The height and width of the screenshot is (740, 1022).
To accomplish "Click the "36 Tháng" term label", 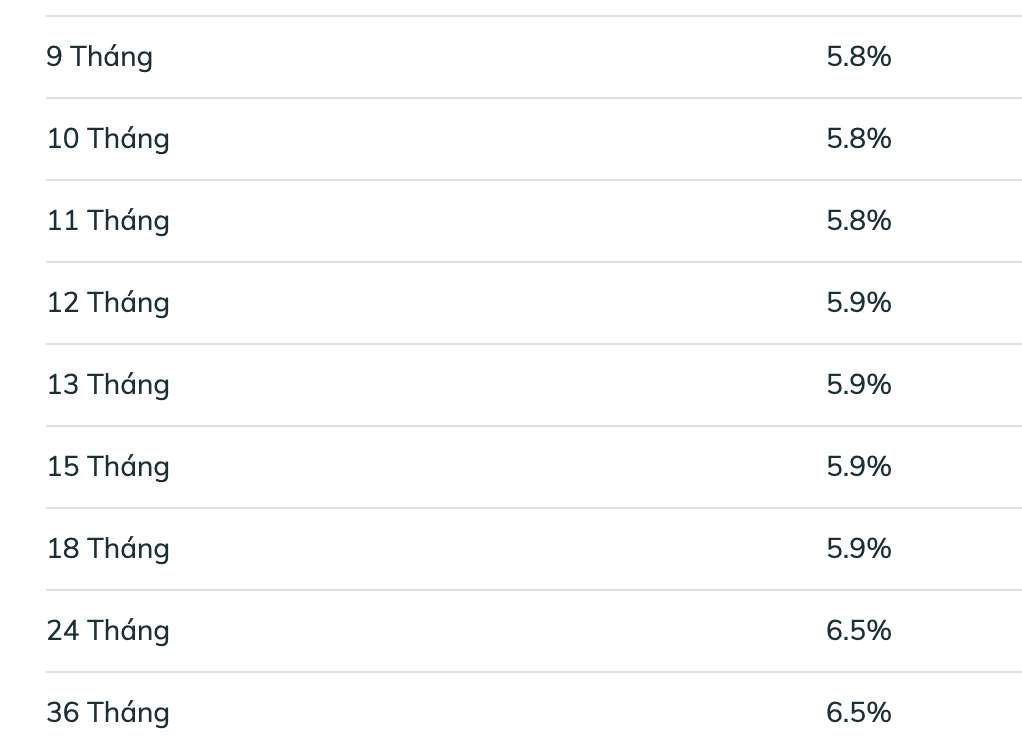I will tap(108, 713).
